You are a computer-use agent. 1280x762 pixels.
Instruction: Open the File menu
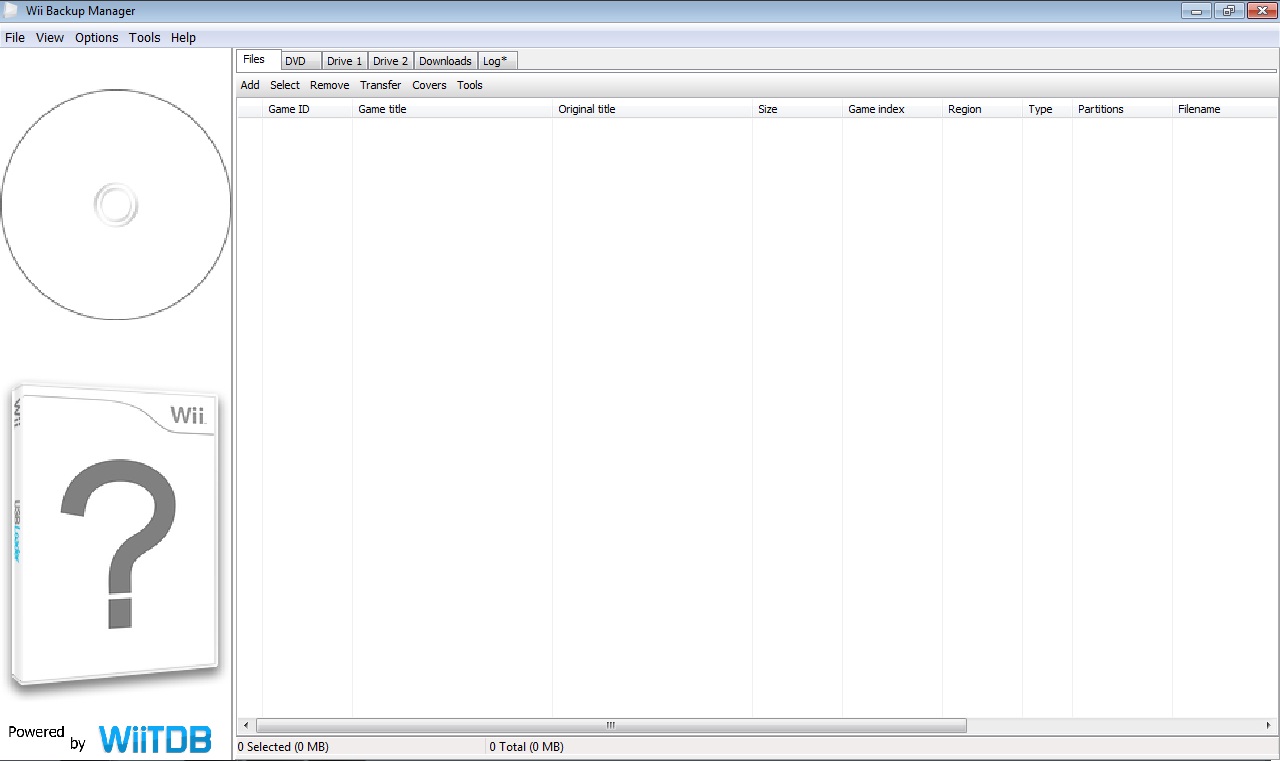(x=15, y=38)
